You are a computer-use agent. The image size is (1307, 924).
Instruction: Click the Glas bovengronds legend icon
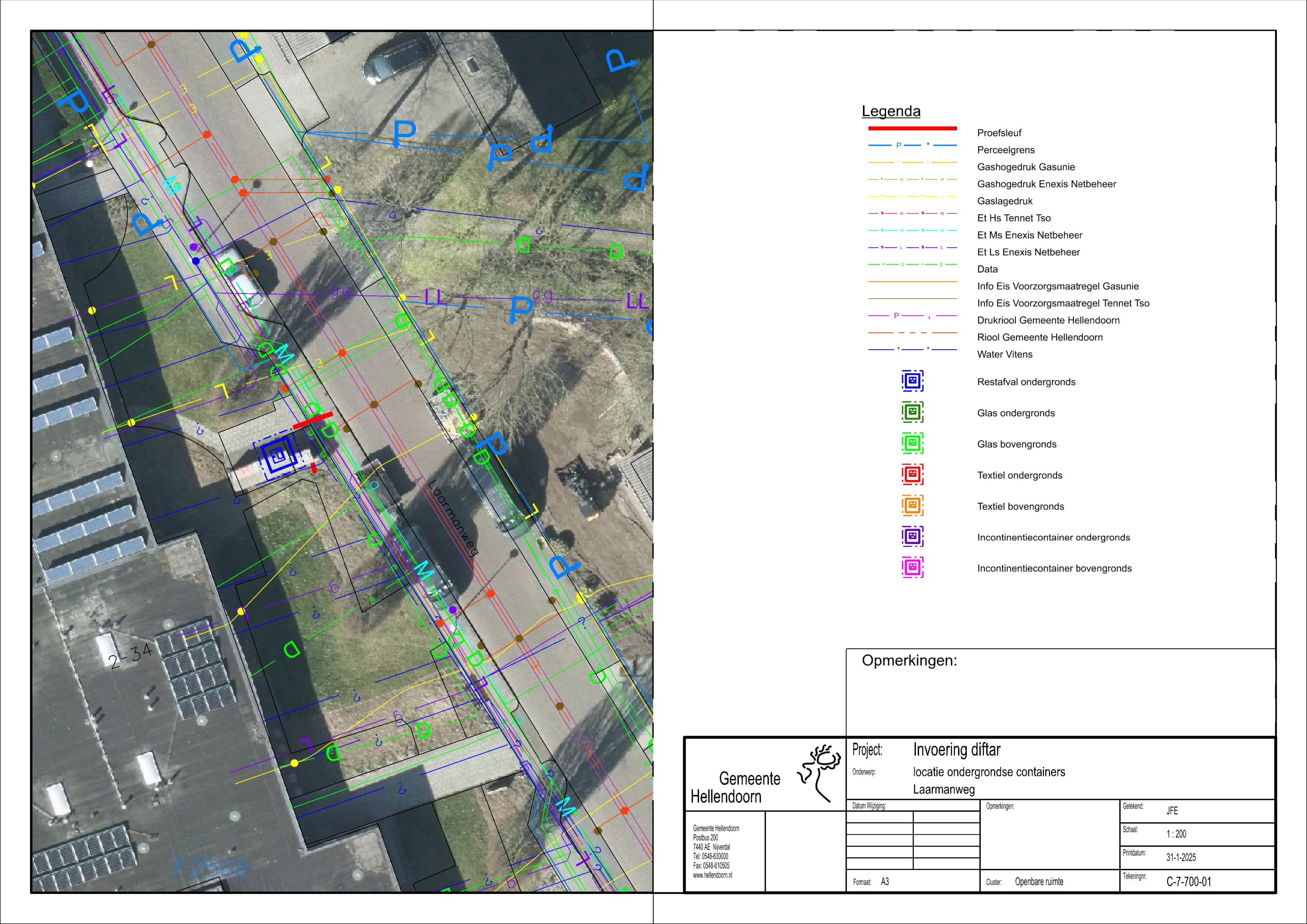pyautogui.click(x=912, y=443)
